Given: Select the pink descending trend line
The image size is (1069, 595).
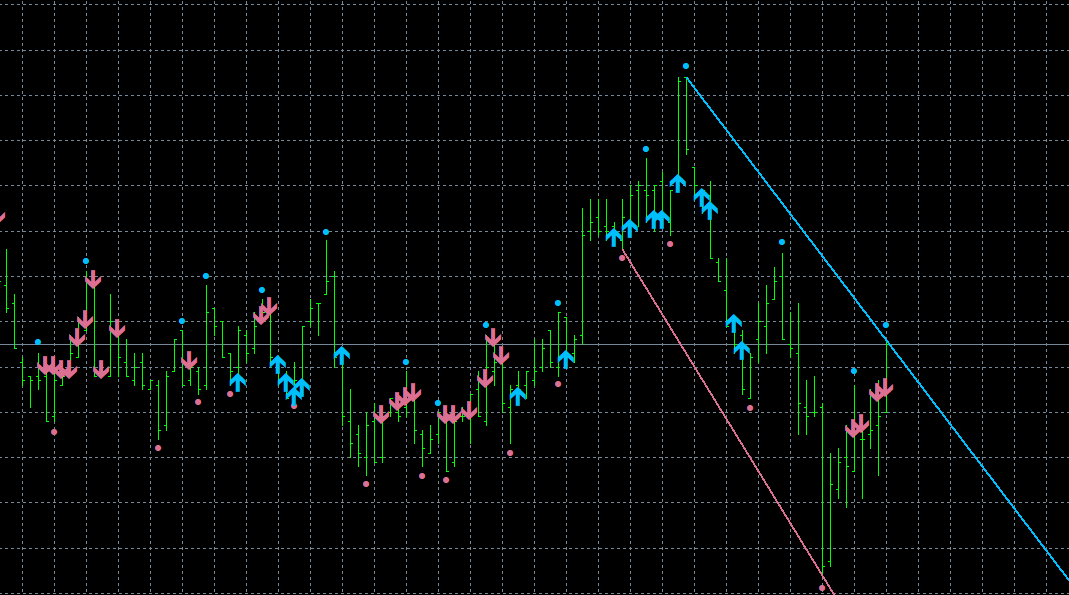Looking at the screenshot, I should tap(727, 423).
